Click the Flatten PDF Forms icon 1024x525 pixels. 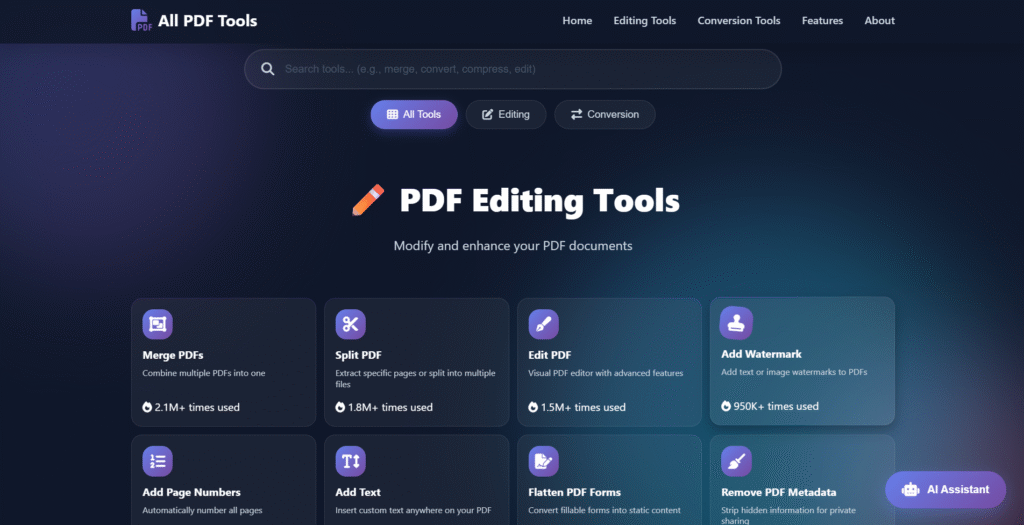543,461
